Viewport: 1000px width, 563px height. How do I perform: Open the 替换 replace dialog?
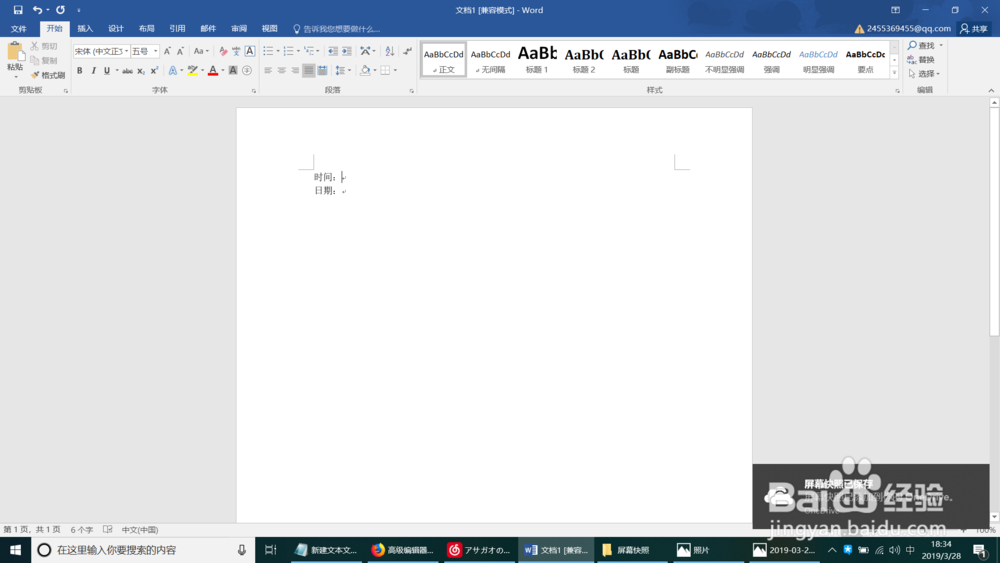coord(921,59)
